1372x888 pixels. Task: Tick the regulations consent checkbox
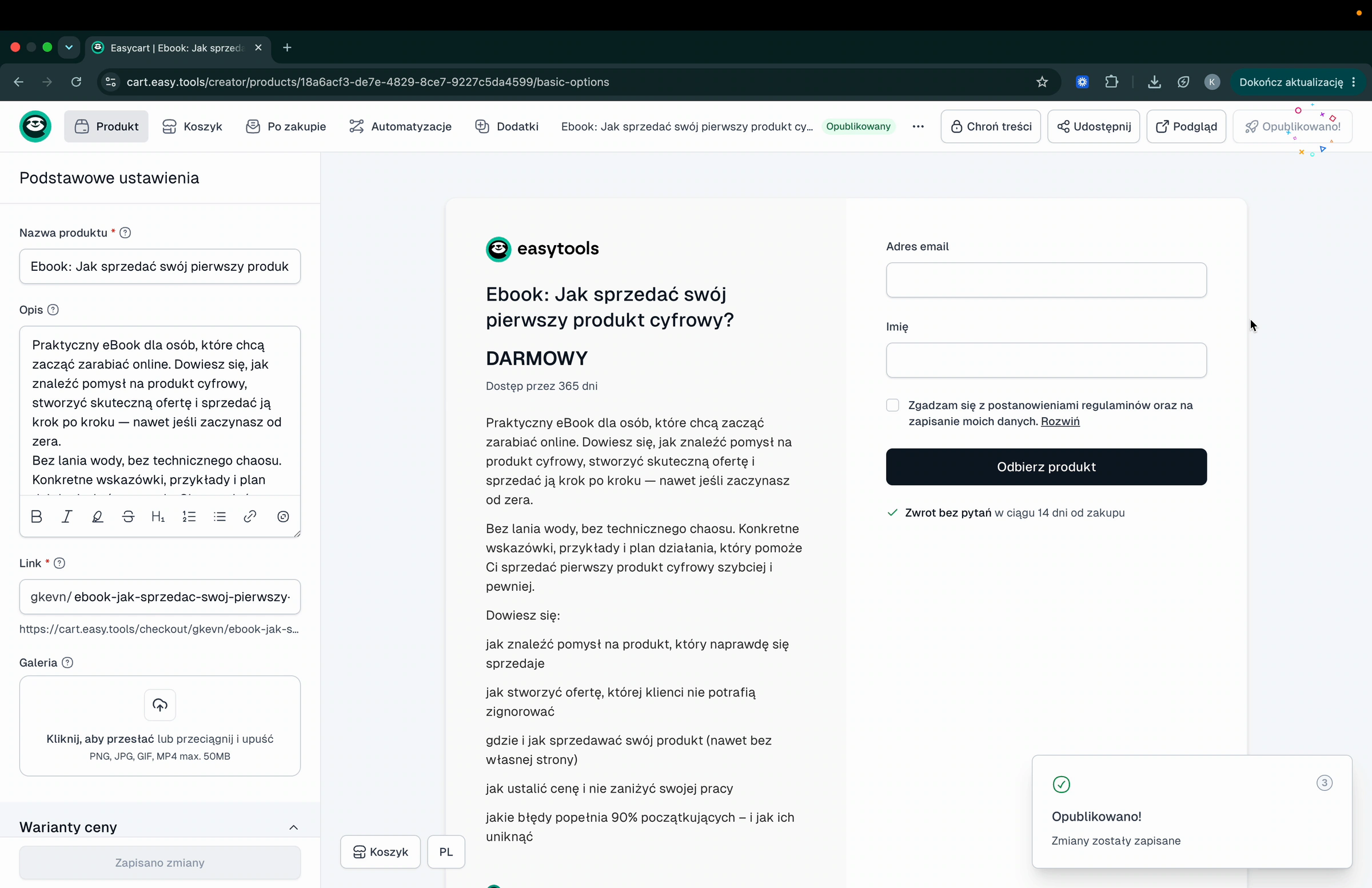coord(892,405)
